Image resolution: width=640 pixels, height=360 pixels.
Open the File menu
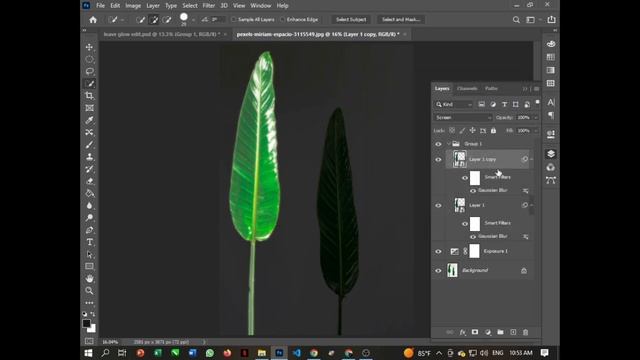pyautogui.click(x=100, y=6)
